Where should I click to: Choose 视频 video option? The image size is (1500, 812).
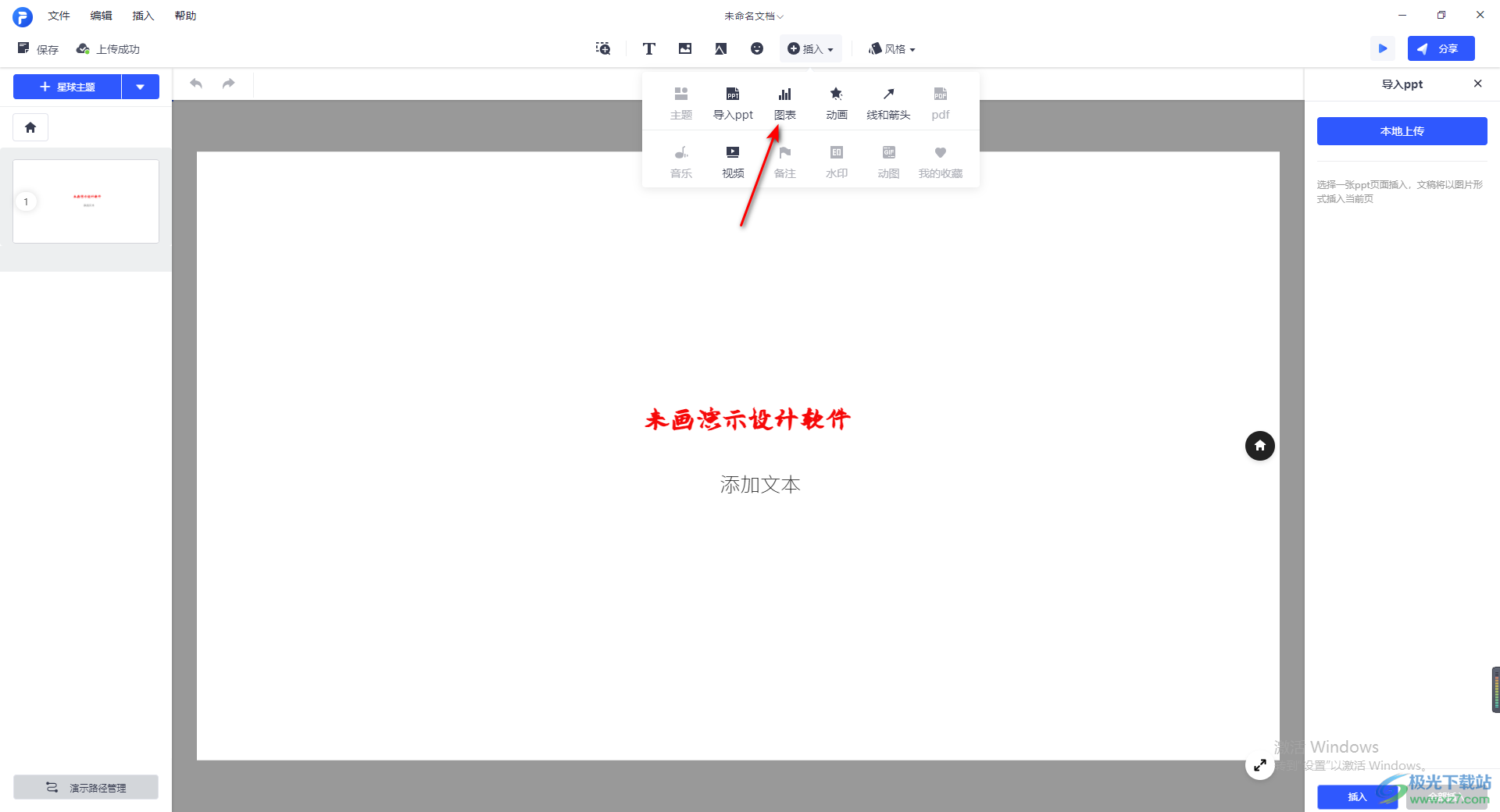[x=733, y=162]
